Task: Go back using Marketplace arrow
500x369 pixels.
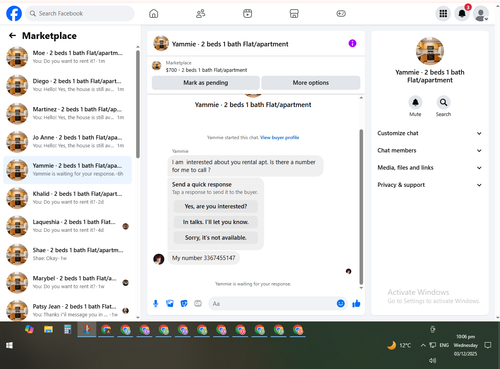Action: point(12,36)
